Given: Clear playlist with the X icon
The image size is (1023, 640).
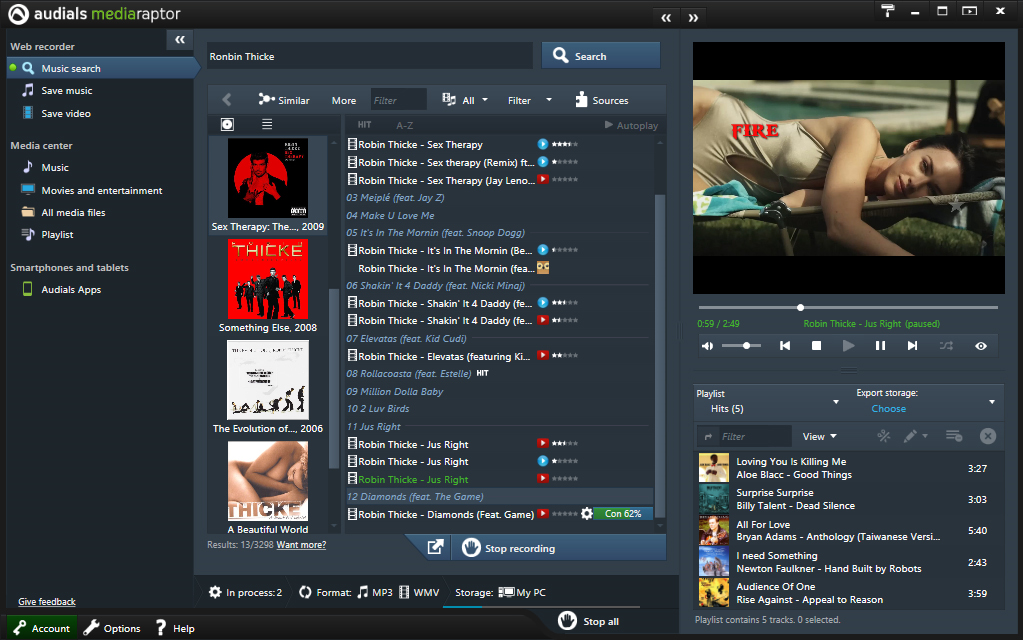Looking at the screenshot, I should click(x=987, y=436).
